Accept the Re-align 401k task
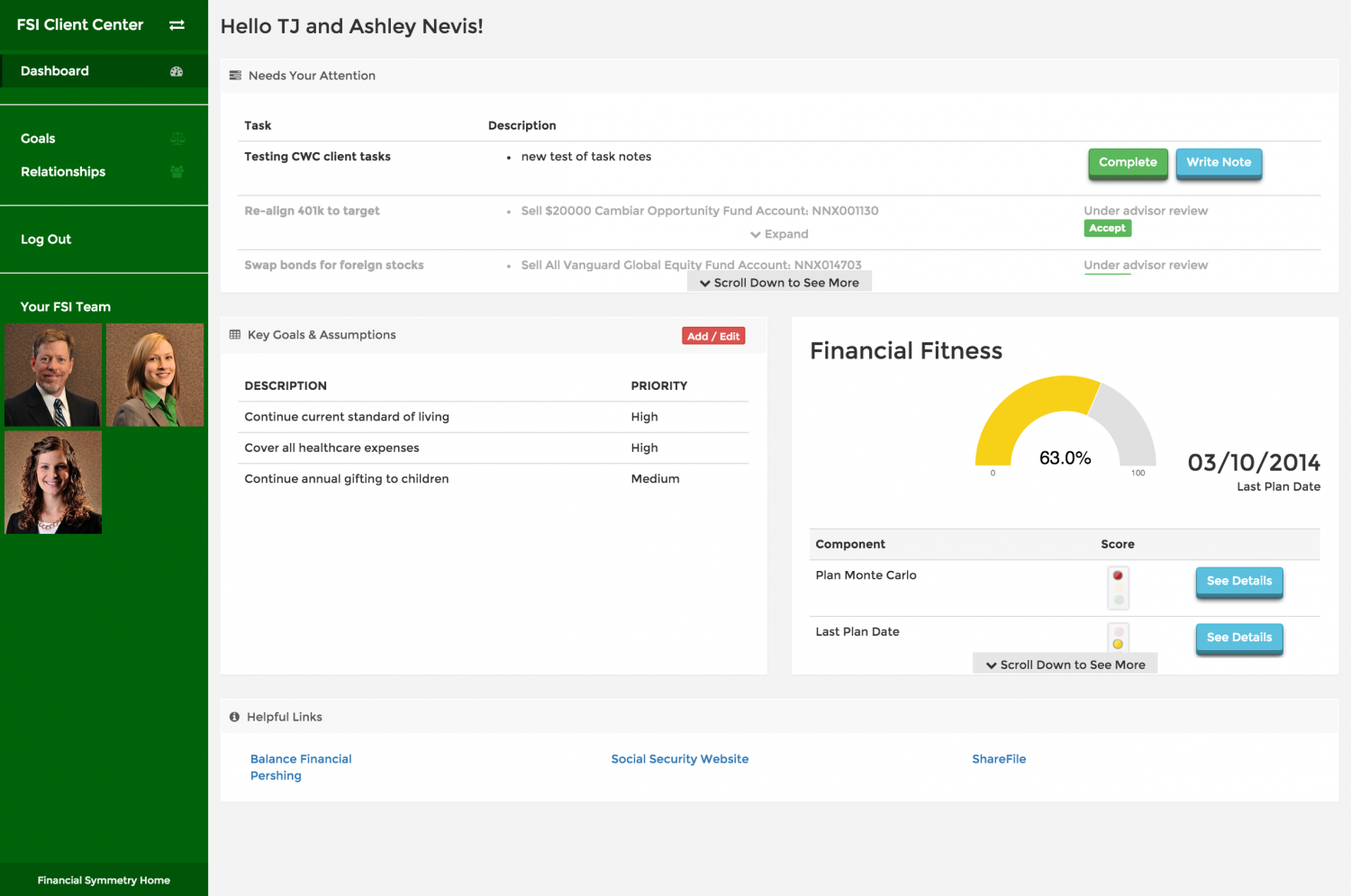 pyautogui.click(x=1107, y=229)
